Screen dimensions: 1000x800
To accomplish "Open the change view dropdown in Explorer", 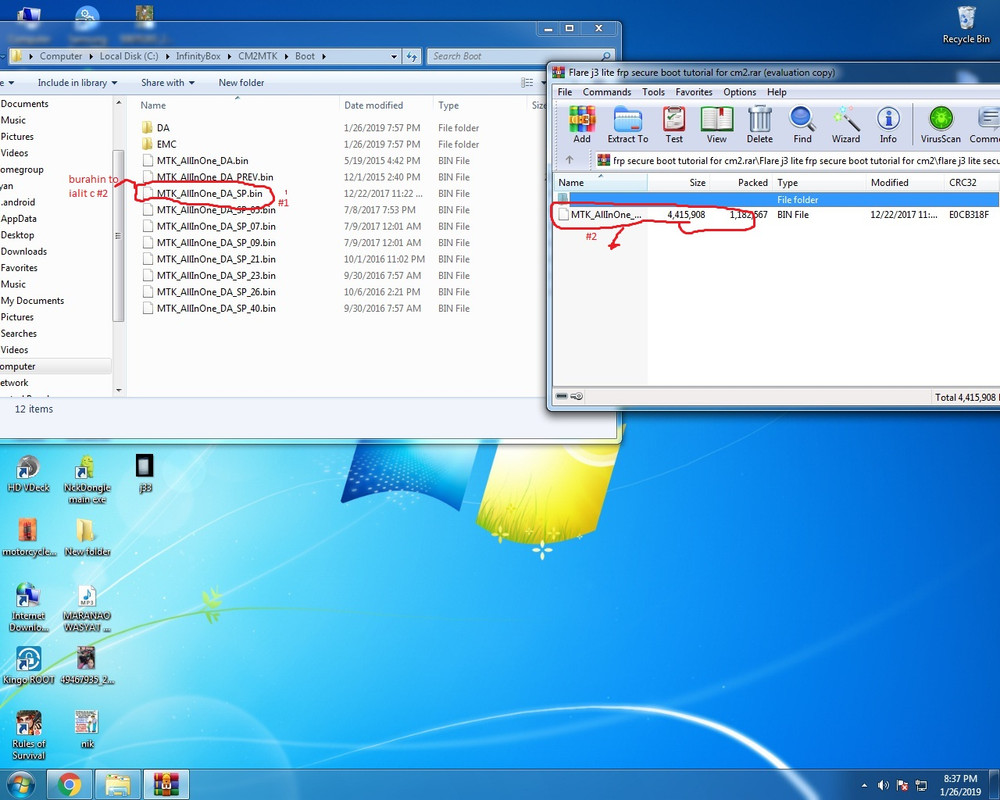I will click(x=543, y=82).
